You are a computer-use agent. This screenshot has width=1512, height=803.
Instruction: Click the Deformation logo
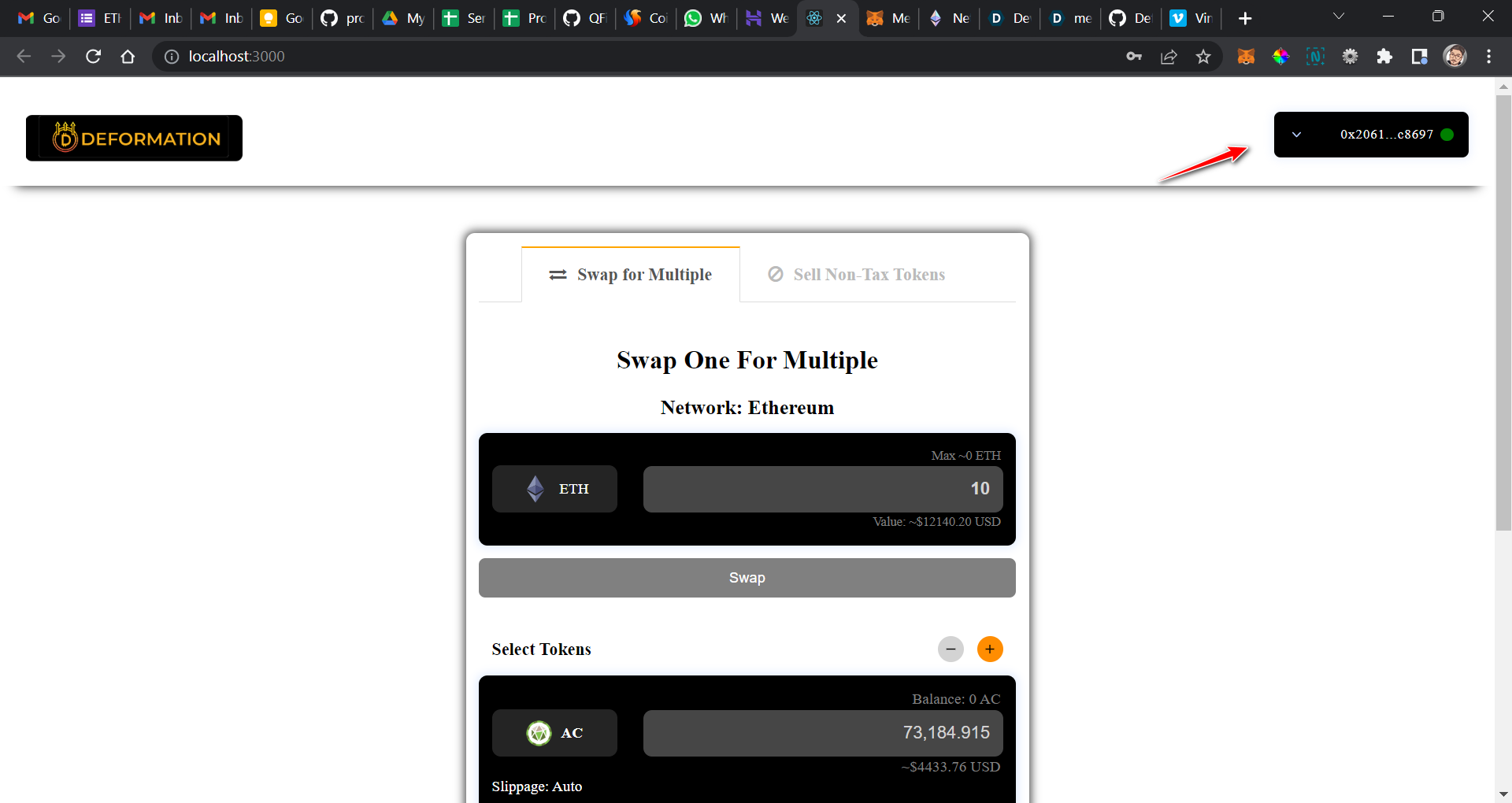[134, 138]
